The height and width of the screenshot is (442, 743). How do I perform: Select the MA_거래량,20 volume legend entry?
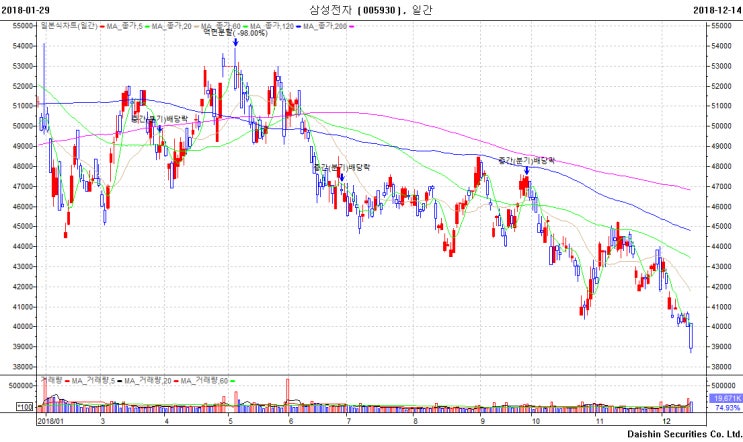click(148, 380)
